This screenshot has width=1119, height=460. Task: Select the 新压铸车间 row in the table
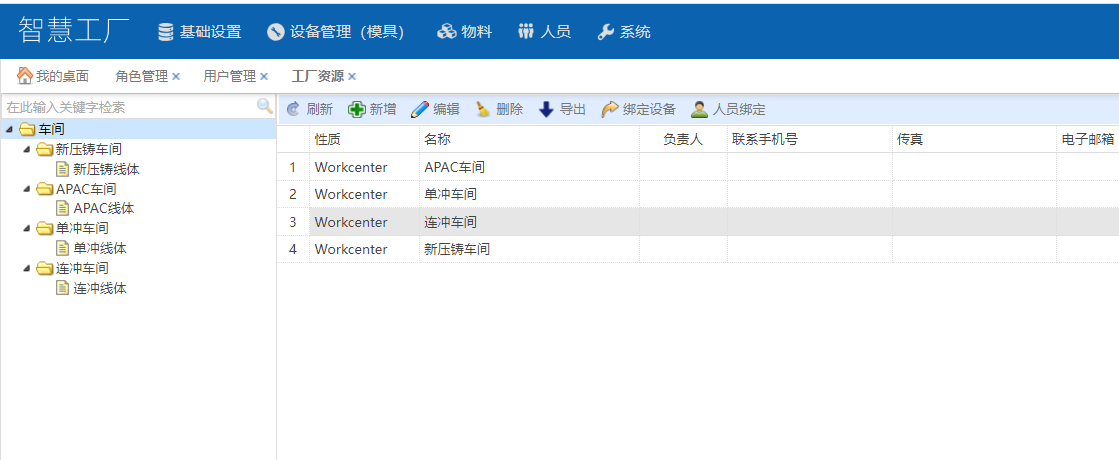coord(456,249)
